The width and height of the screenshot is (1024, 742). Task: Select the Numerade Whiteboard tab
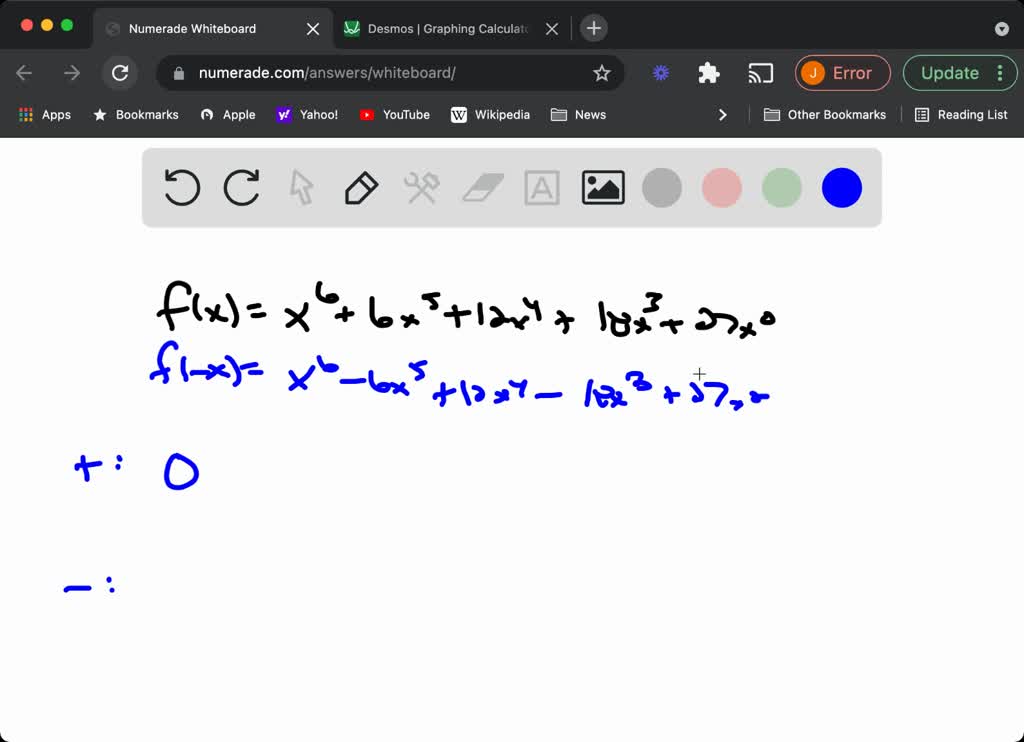coord(200,28)
